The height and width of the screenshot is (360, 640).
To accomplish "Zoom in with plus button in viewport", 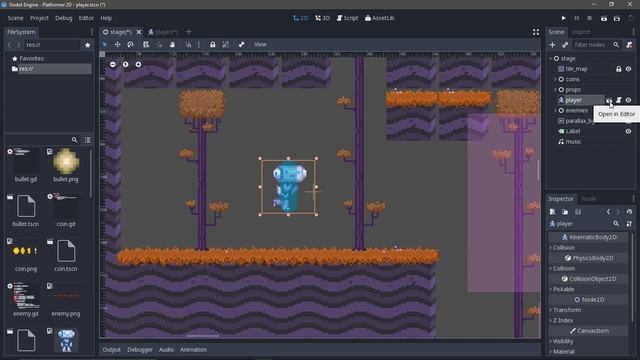I will [138, 64].
